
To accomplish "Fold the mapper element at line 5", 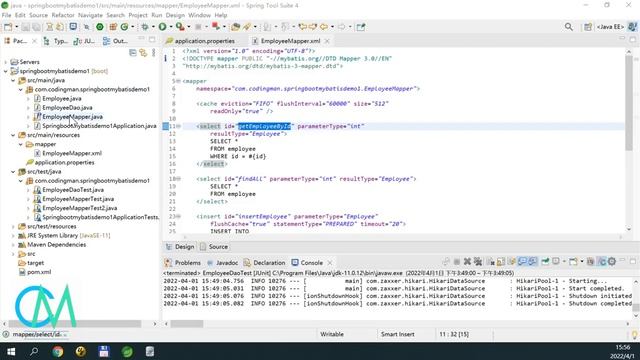I will [x=178, y=81].
